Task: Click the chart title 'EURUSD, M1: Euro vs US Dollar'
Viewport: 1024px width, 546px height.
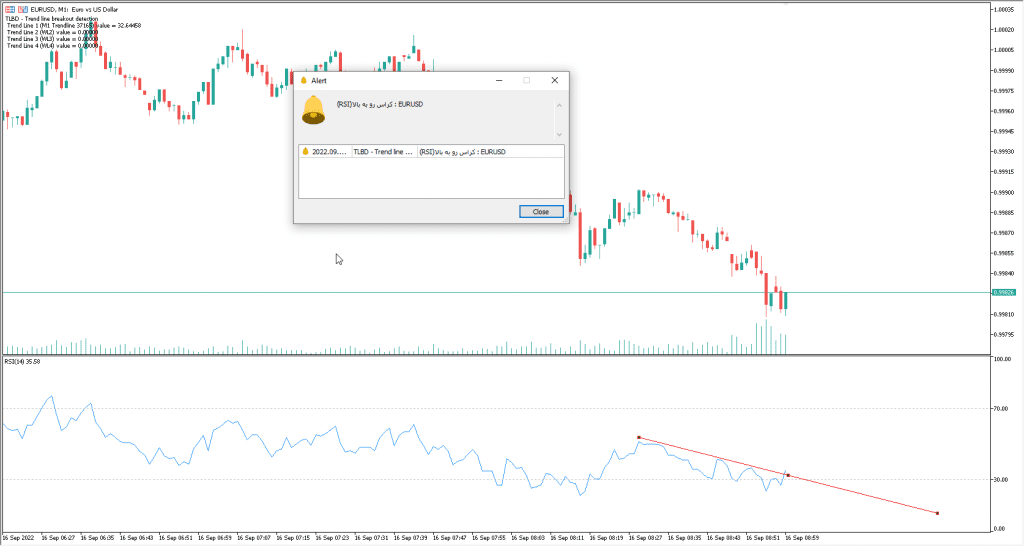Action: tap(74, 10)
